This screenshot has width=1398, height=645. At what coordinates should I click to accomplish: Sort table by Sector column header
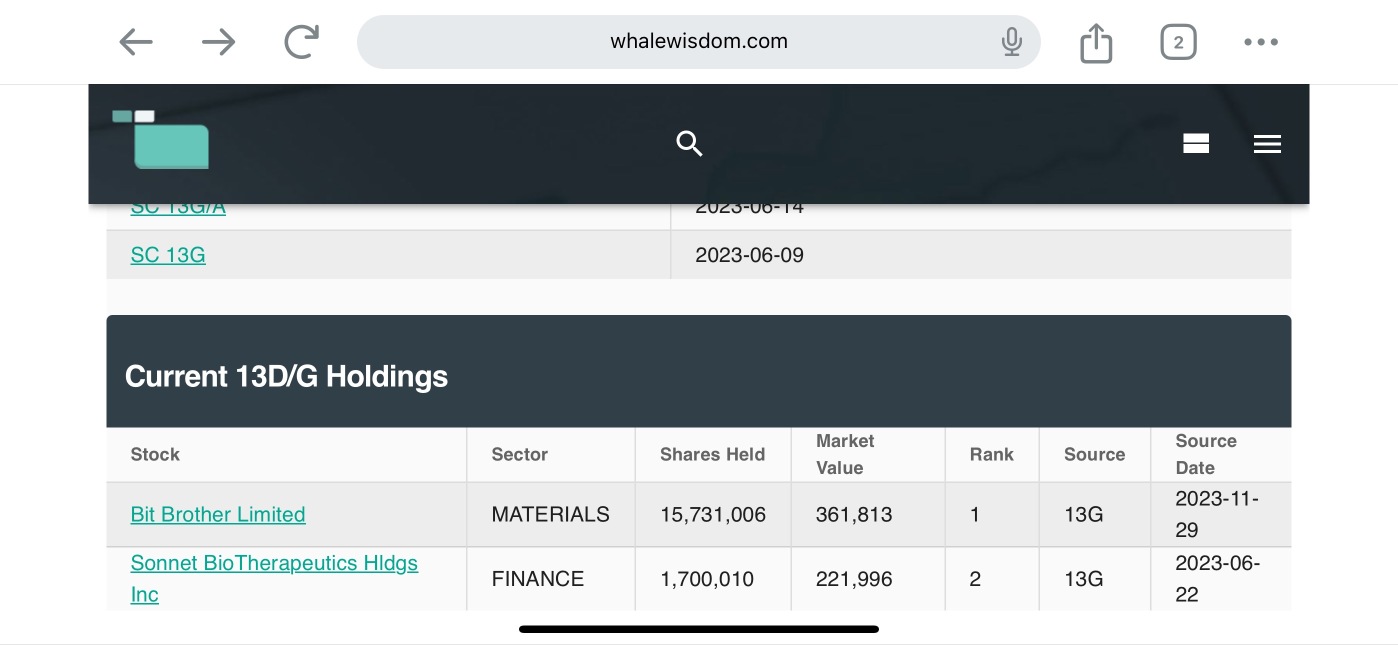[x=519, y=454]
